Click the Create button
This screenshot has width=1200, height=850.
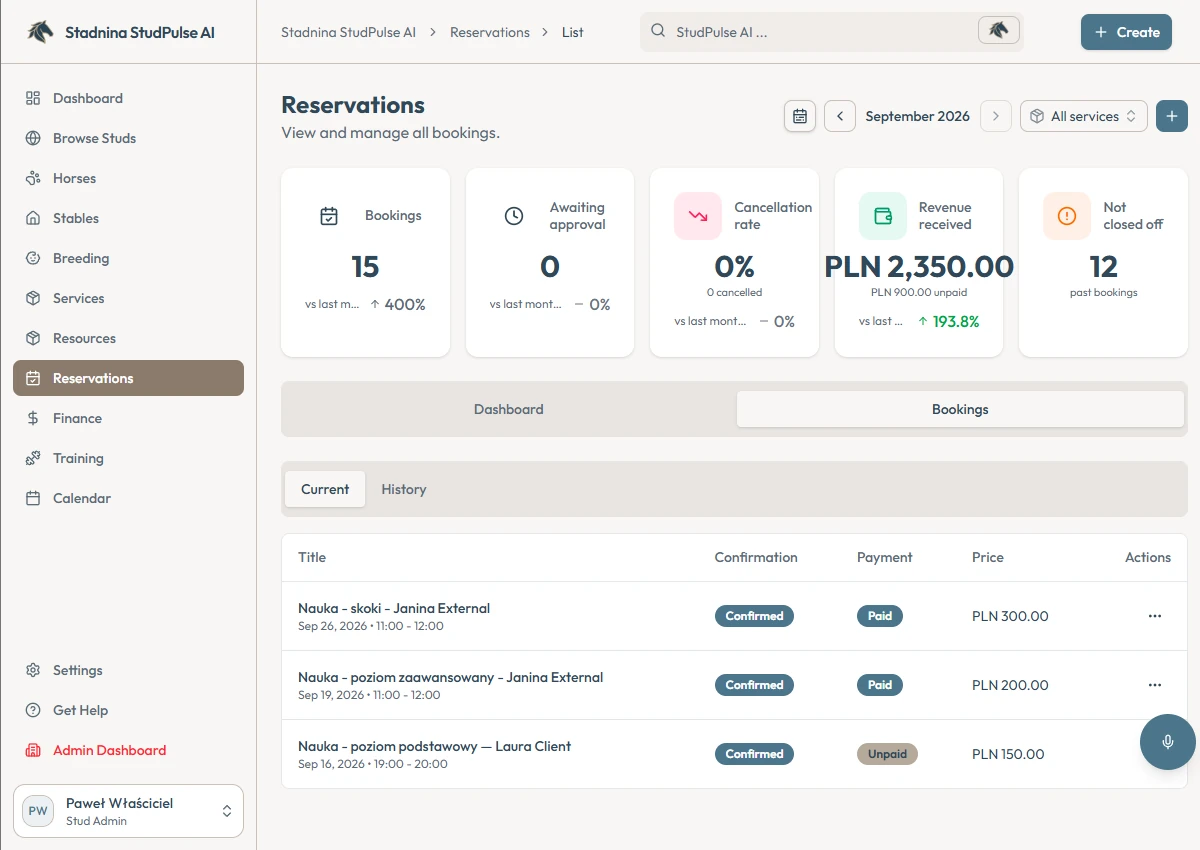[x=1126, y=32]
